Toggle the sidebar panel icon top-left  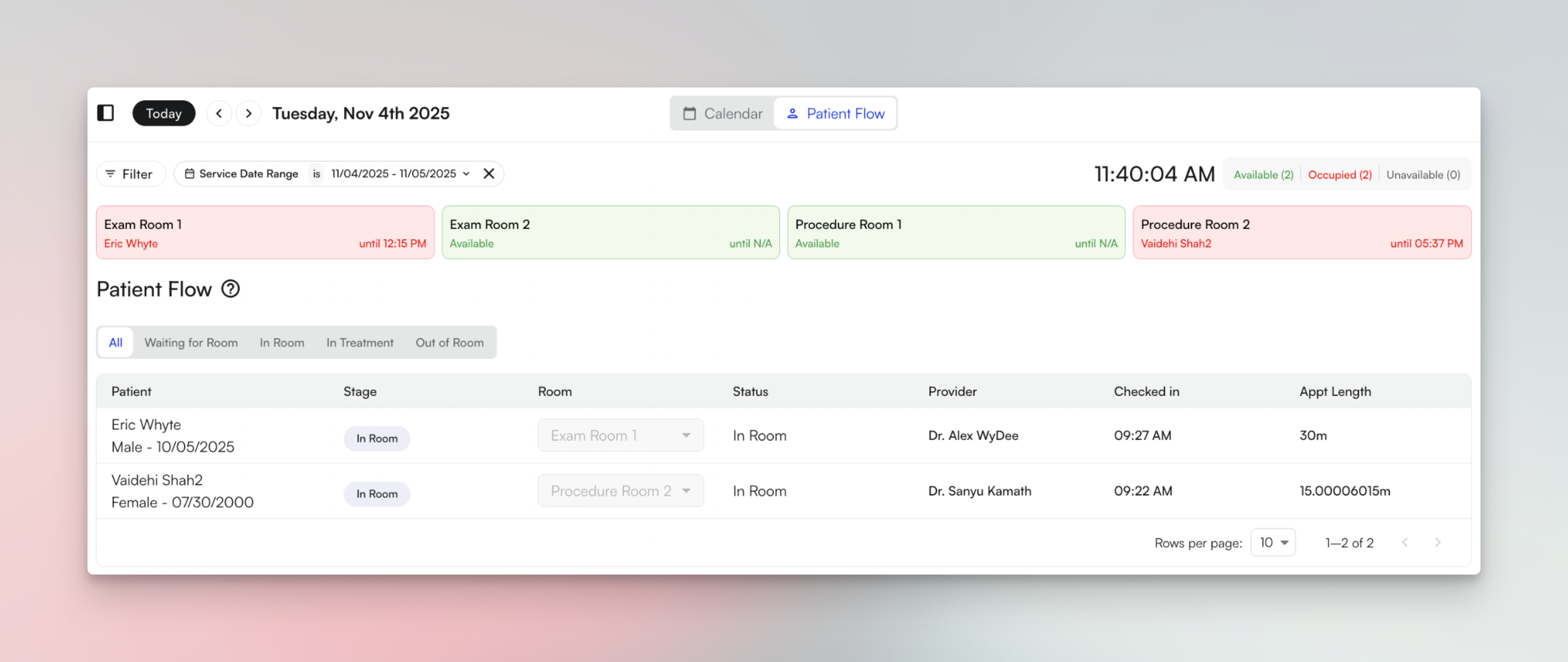coord(106,113)
